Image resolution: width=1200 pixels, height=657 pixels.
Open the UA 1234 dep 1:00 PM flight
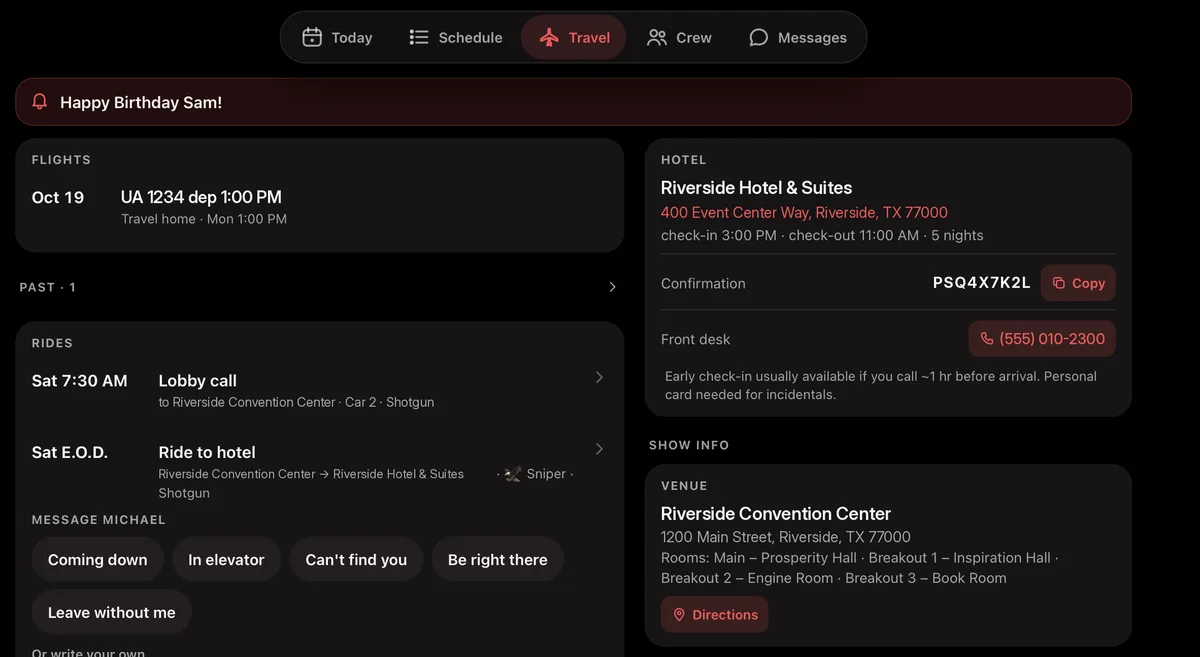coord(320,207)
